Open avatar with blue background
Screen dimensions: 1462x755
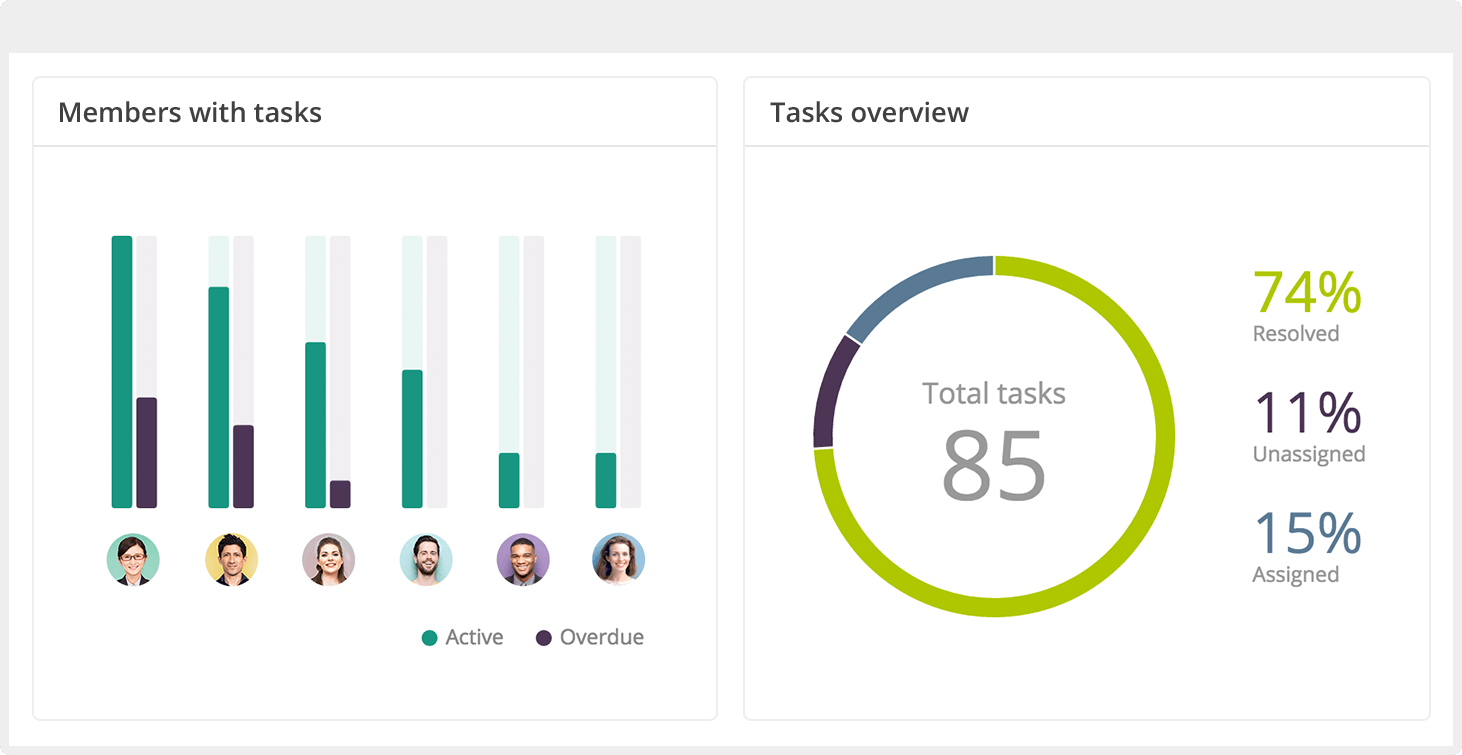point(618,559)
